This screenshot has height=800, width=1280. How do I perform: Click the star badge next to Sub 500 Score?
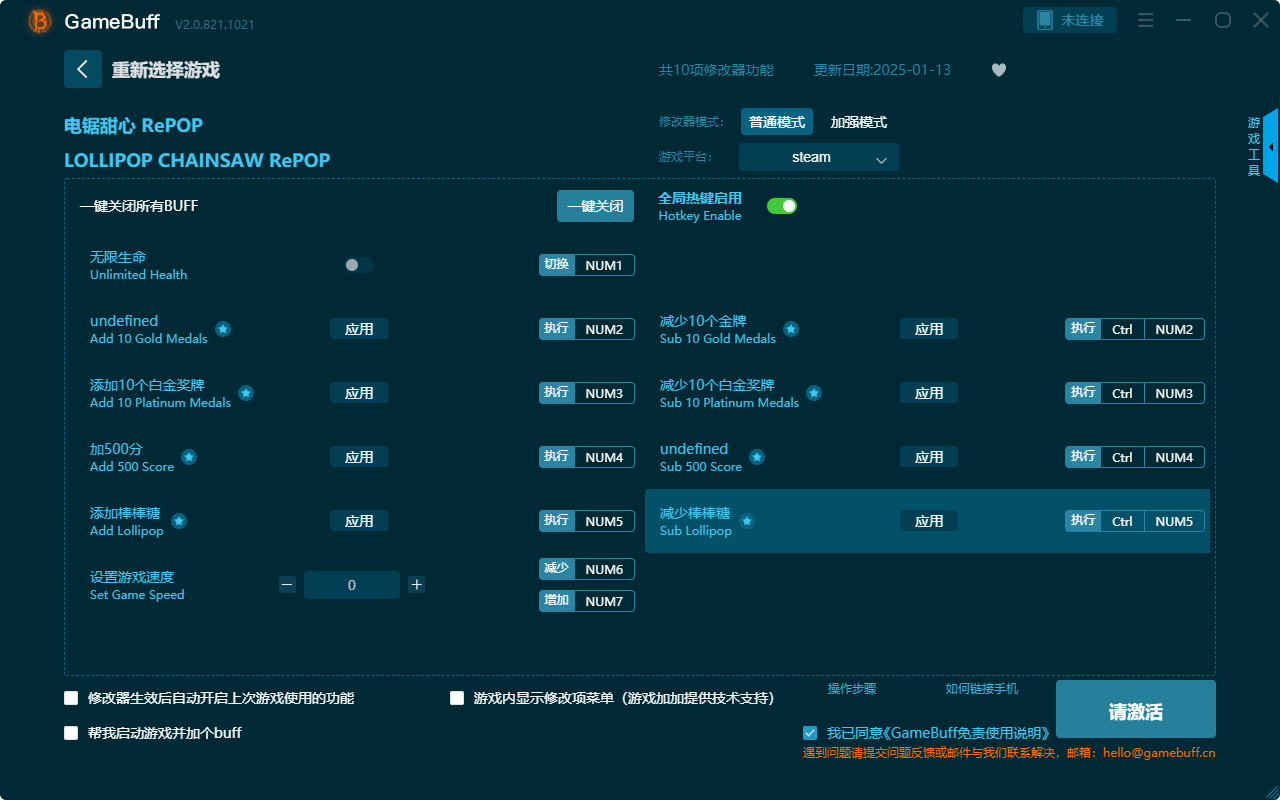click(757, 457)
